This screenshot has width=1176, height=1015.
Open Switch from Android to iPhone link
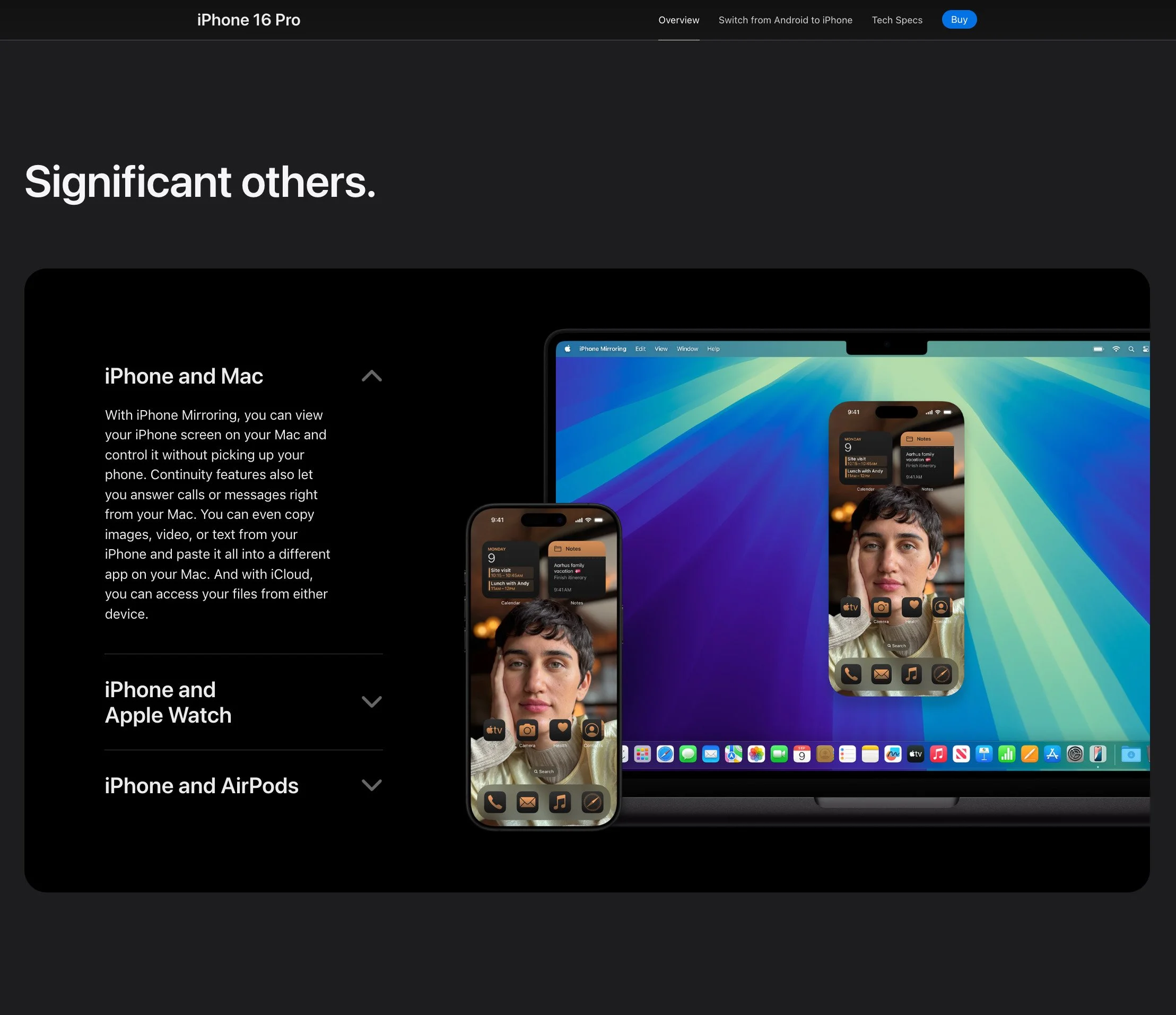point(786,20)
